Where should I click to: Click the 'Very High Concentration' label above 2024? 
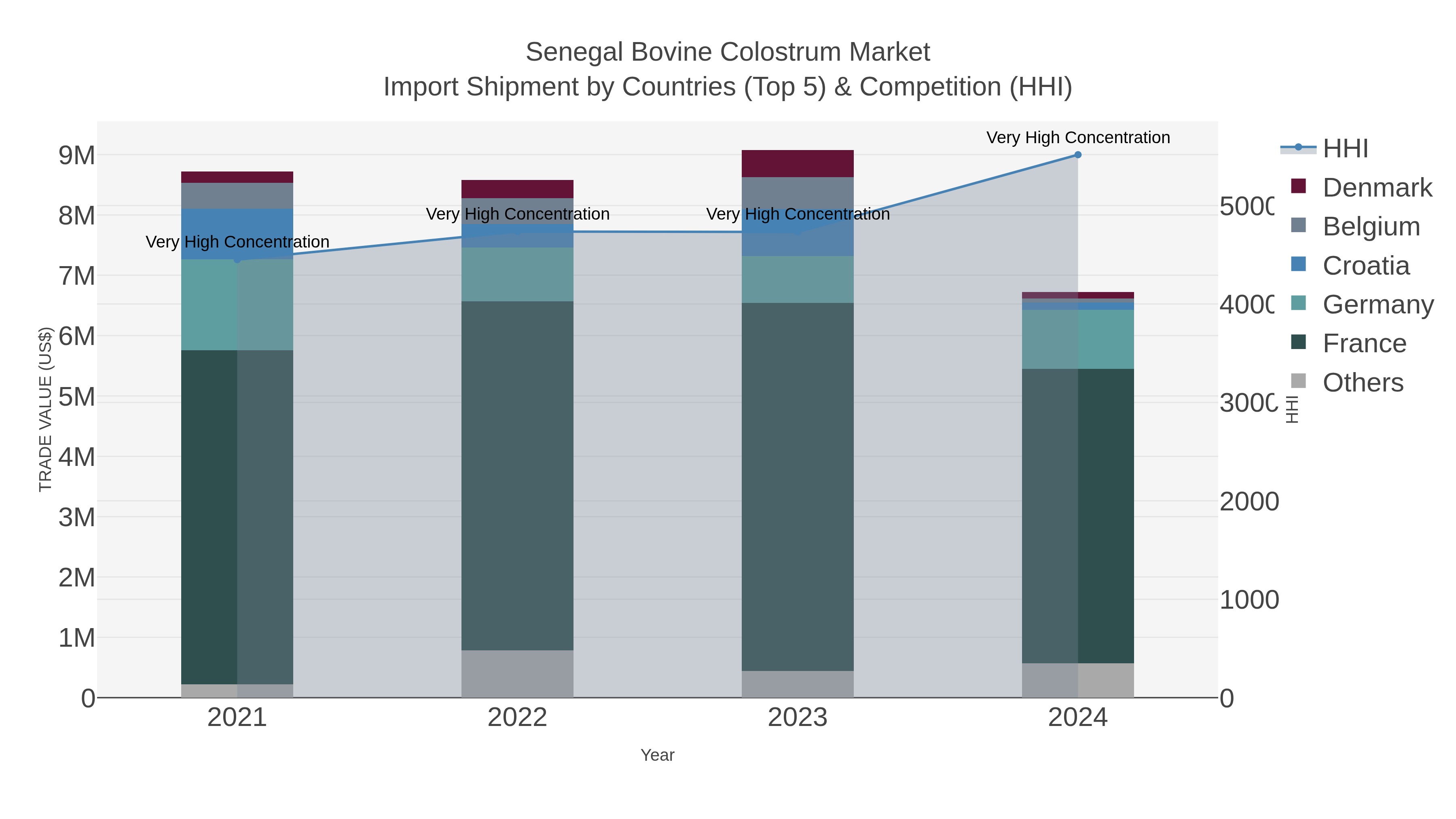(x=1078, y=138)
